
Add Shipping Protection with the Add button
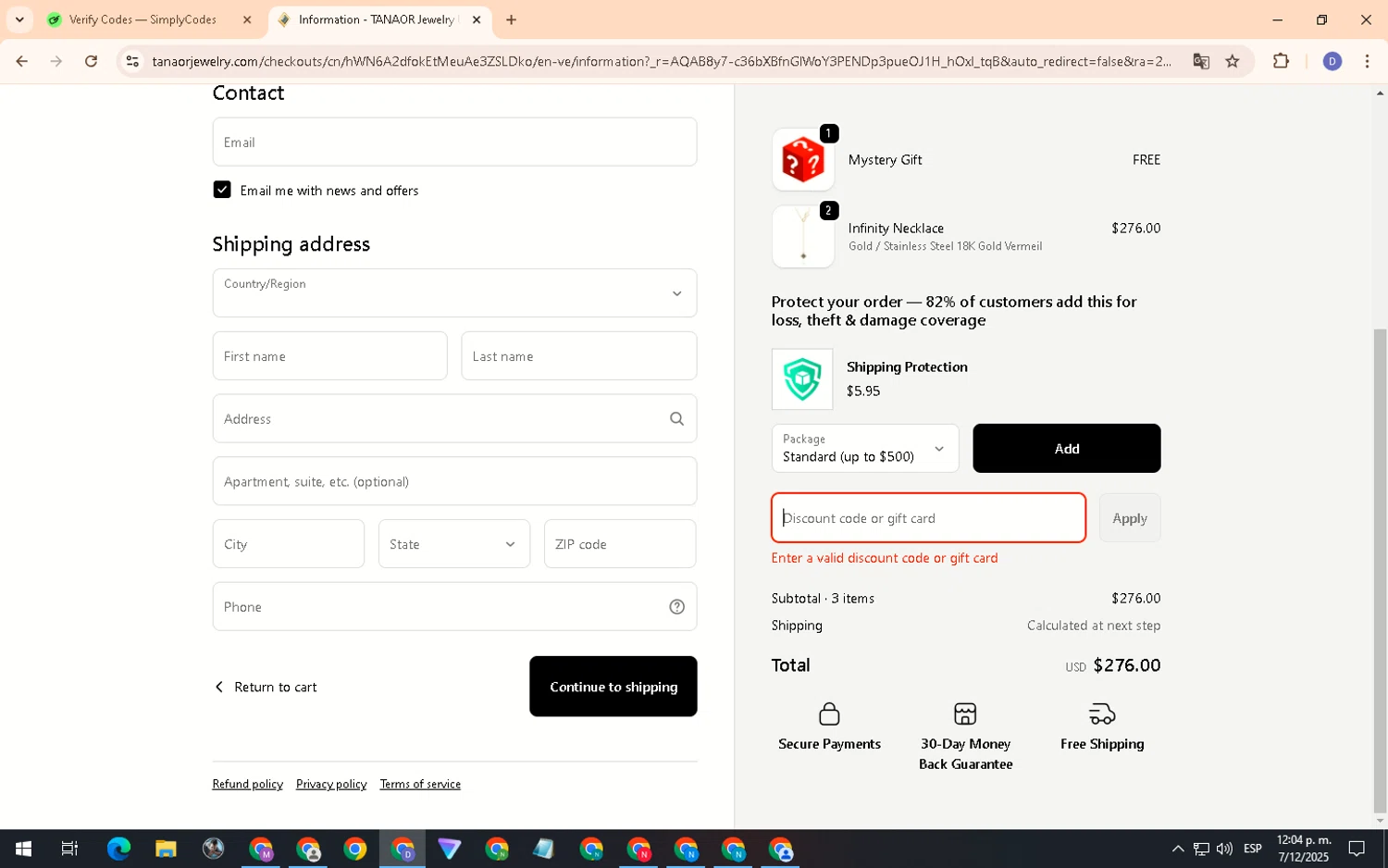point(1067,448)
